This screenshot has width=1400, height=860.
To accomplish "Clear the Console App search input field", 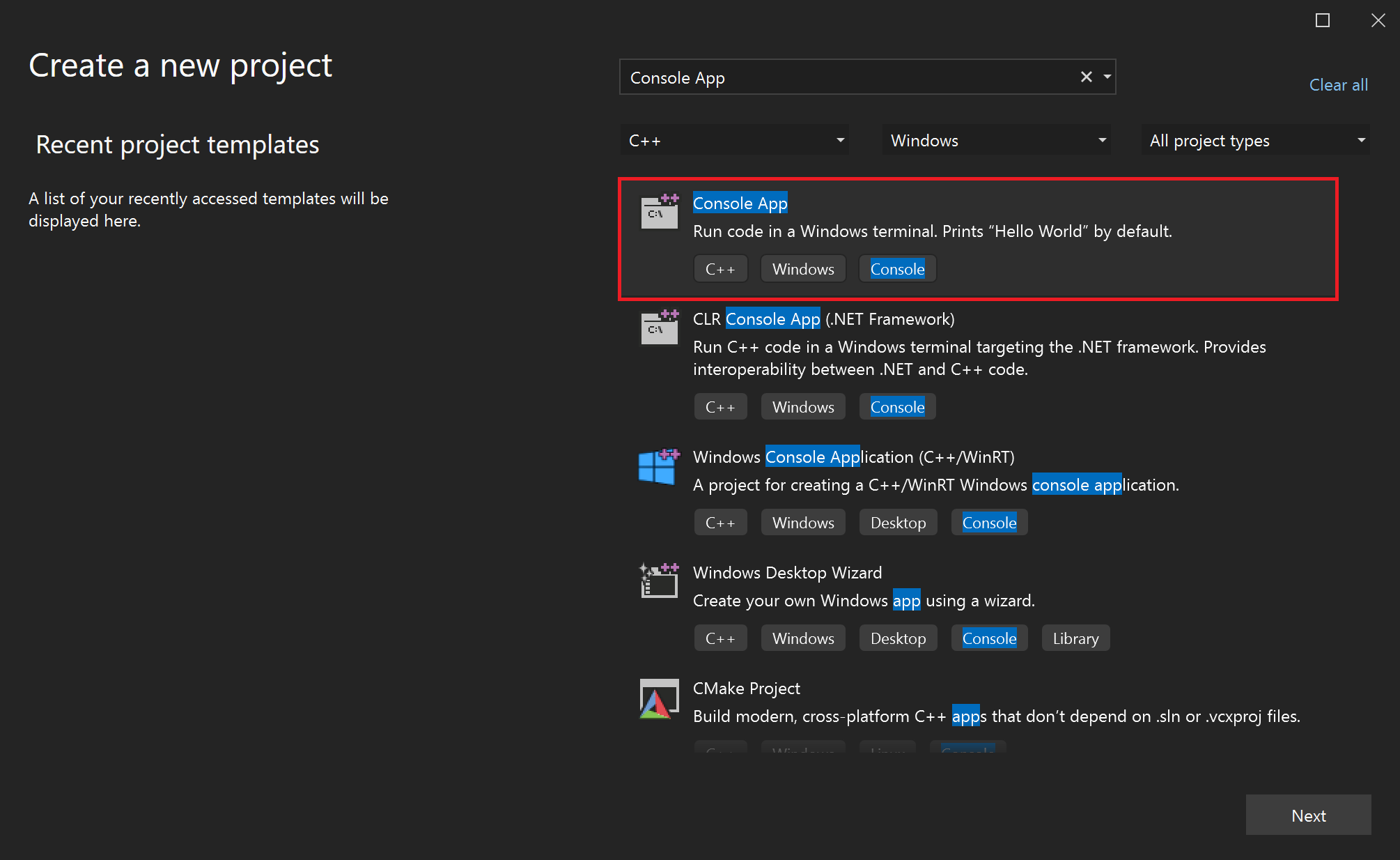I will click(x=1086, y=77).
